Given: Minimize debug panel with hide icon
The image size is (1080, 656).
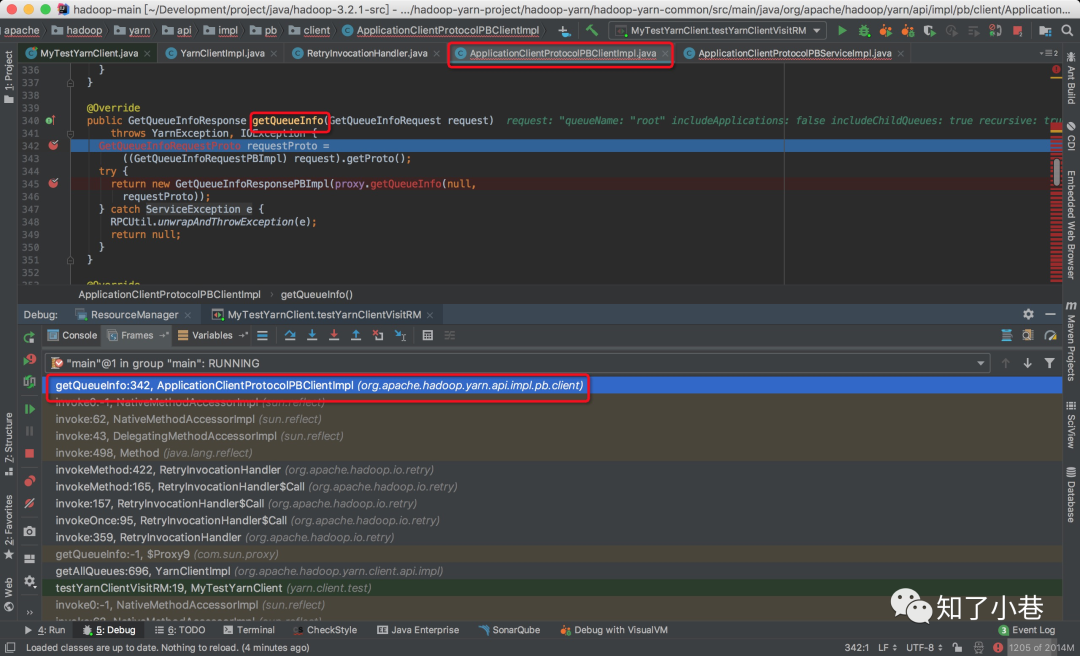Looking at the screenshot, I should click(x=1050, y=314).
